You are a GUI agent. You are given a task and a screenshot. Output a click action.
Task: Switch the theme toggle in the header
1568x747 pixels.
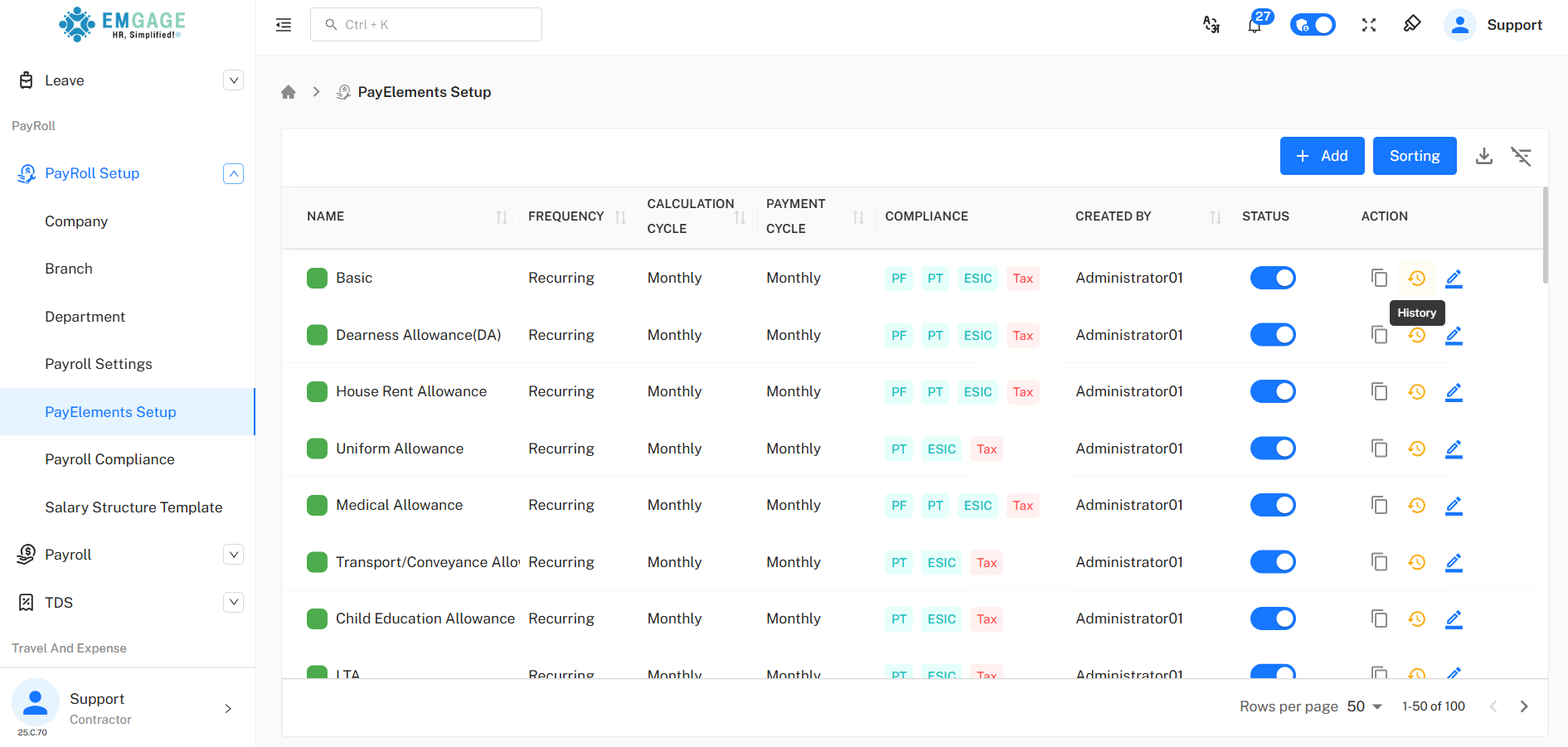pyautogui.click(x=1312, y=25)
